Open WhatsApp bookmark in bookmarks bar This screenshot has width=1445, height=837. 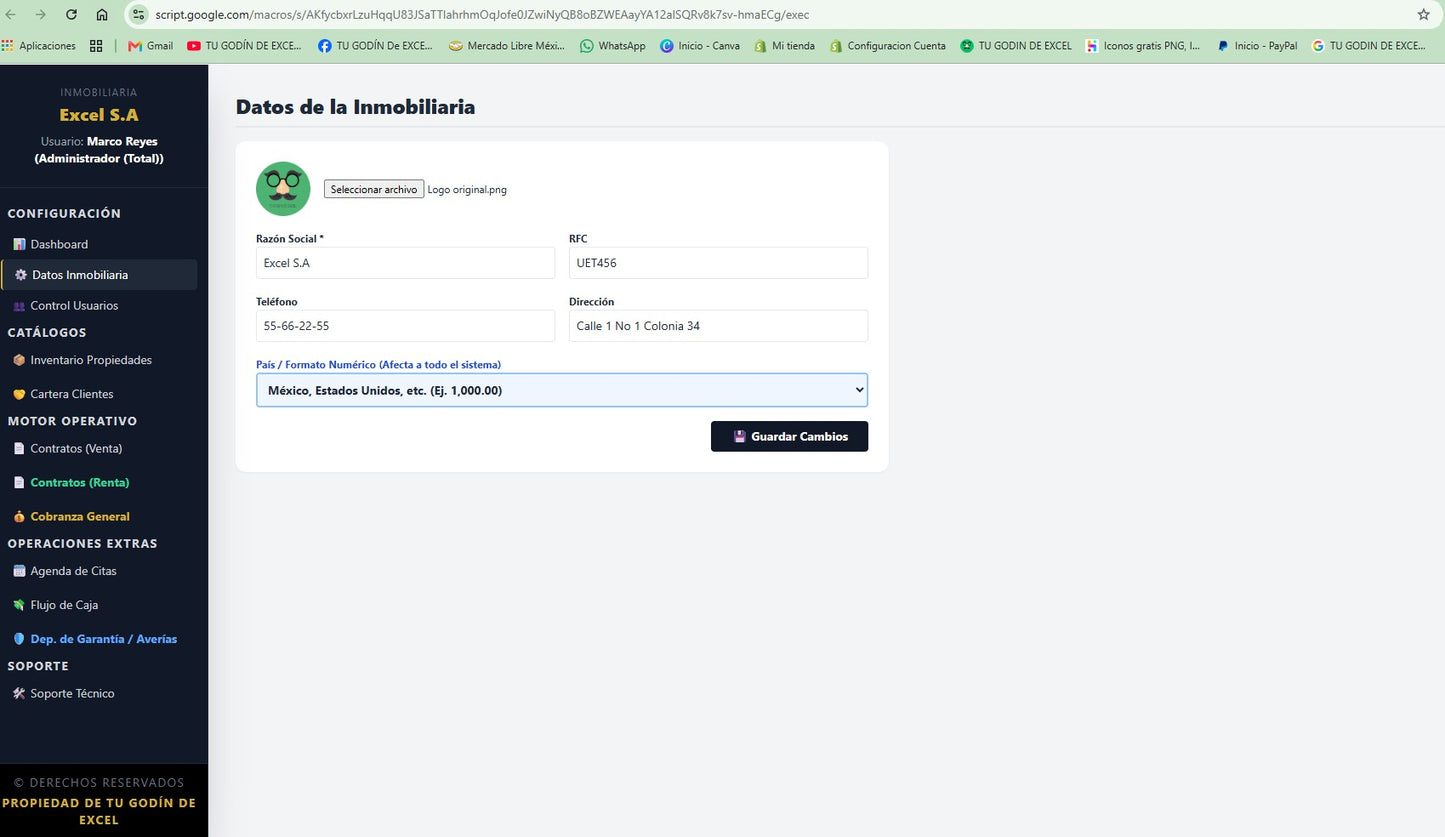point(613,46)
